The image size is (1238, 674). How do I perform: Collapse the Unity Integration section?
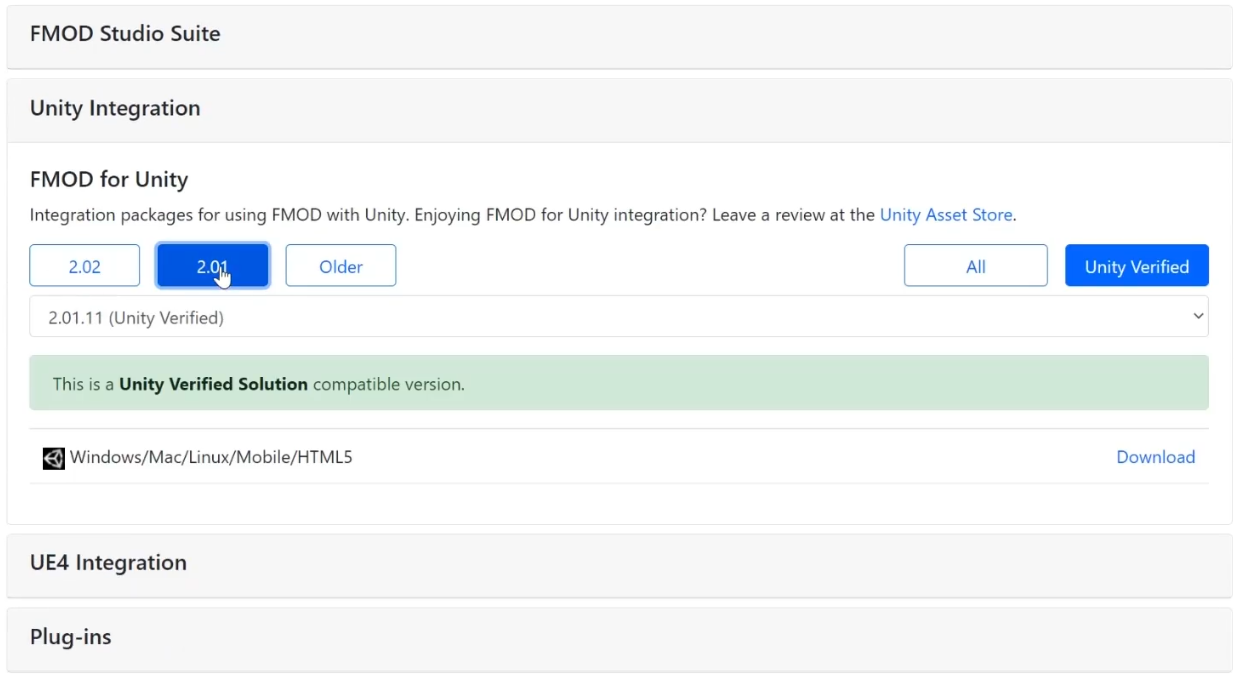(x=619, y=110)
